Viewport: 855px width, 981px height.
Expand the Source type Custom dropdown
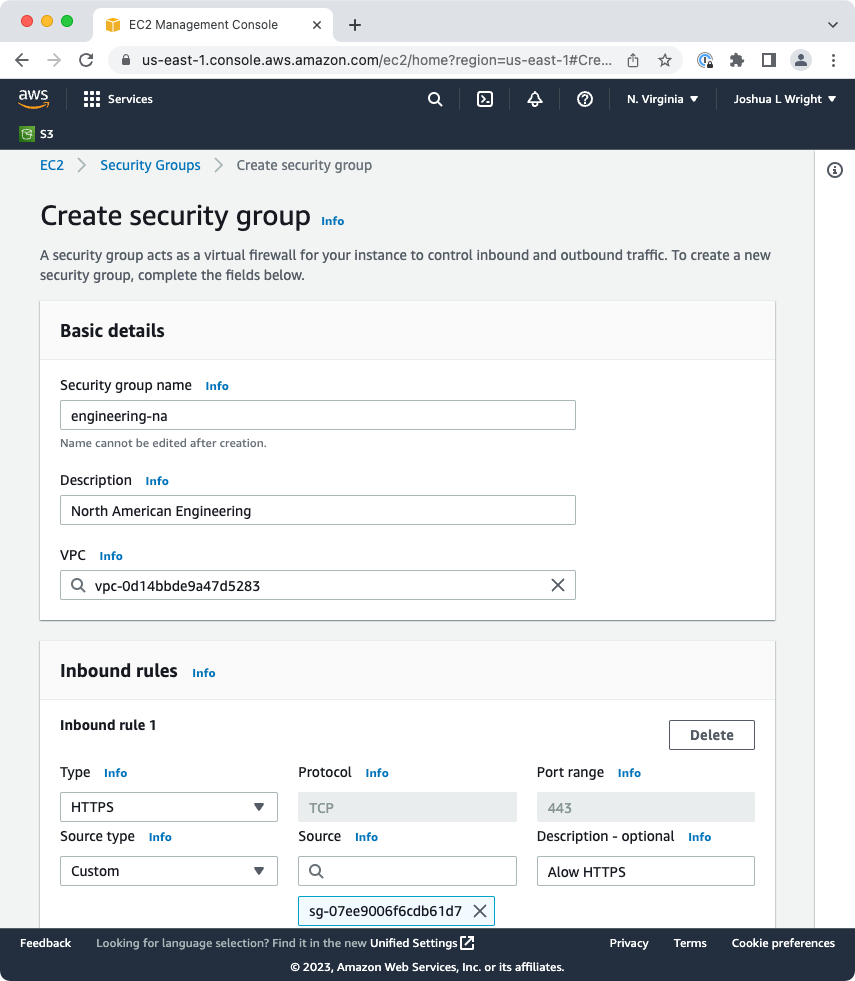click(x=169, y=871)
